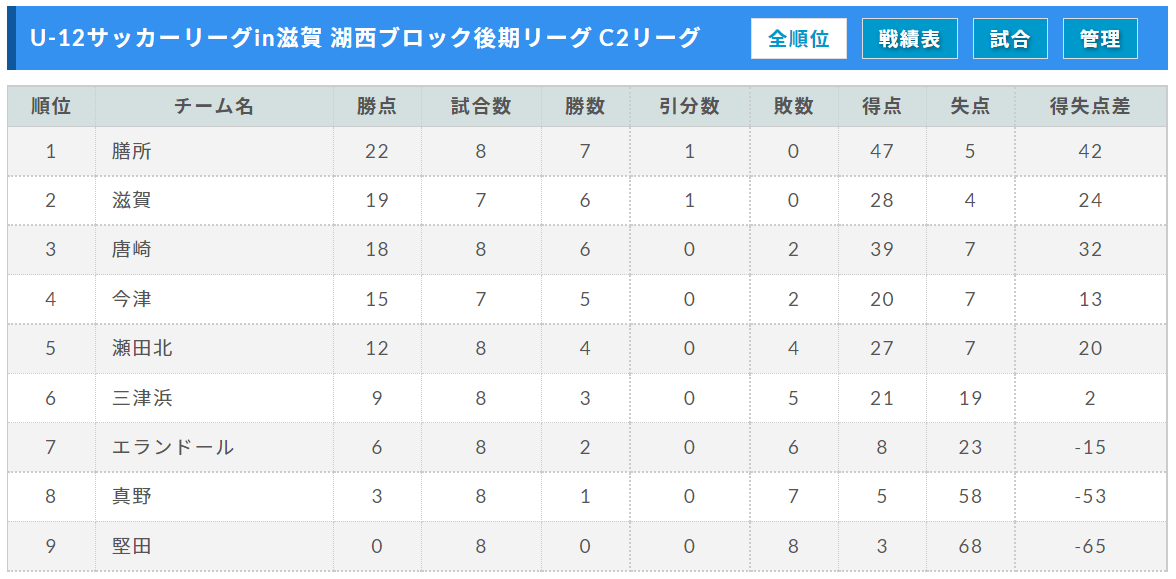Select the 唐崎 team name

click(x=132, y=250)
